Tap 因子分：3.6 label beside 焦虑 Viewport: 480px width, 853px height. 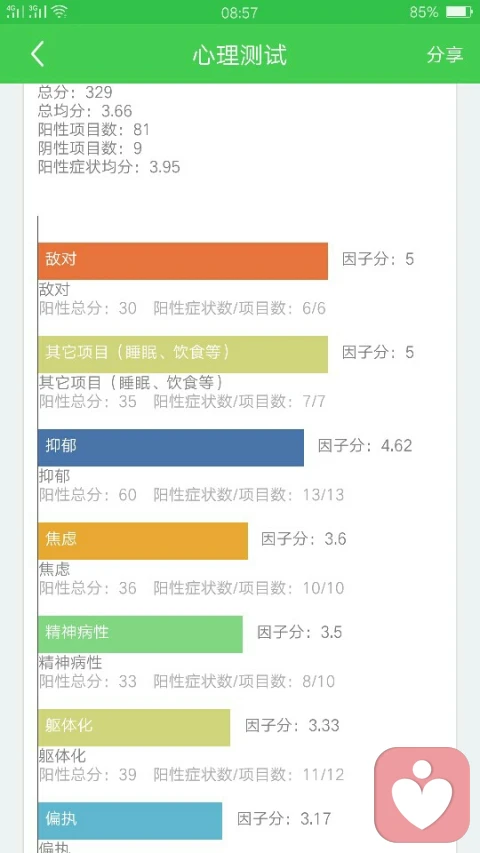coord(304,539)
